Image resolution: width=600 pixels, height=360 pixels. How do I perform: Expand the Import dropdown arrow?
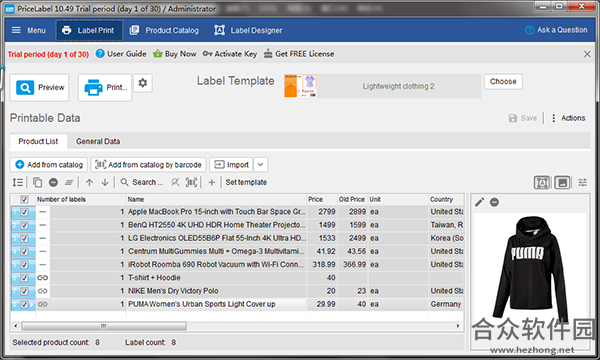[x=260, y=165]
